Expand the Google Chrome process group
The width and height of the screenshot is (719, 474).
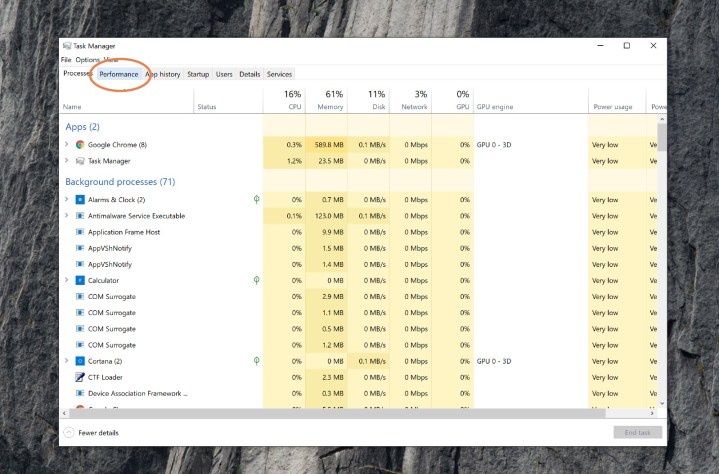click(67, 145)
